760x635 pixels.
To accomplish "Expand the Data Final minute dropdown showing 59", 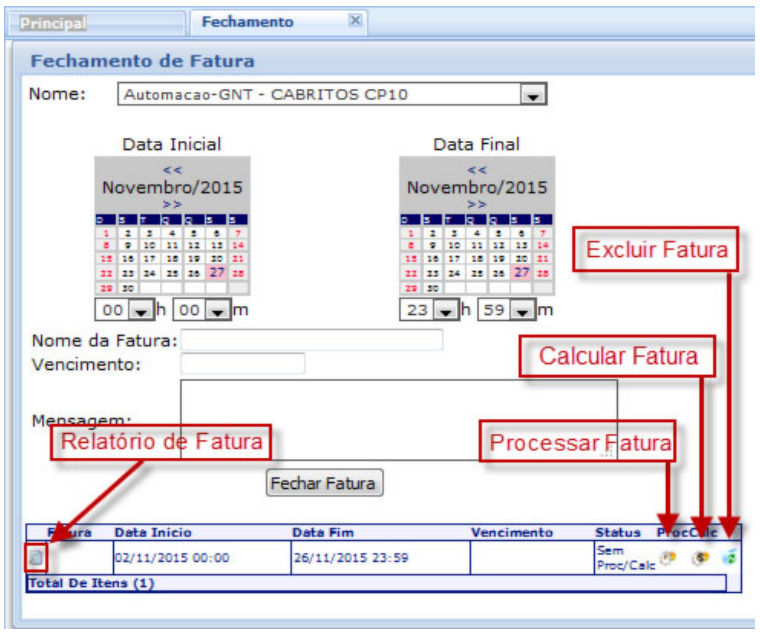I will 522,311.
